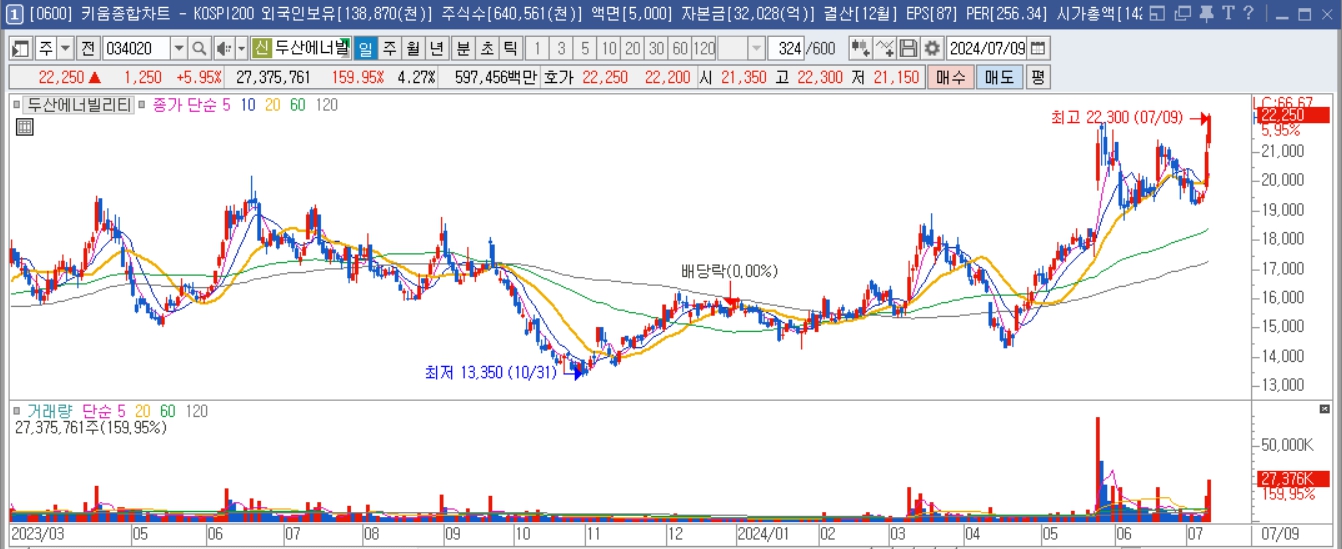Open the disabled interval dropdown after 120
This screenshot has height=549, width=1342.
click(x=757, y=49)
